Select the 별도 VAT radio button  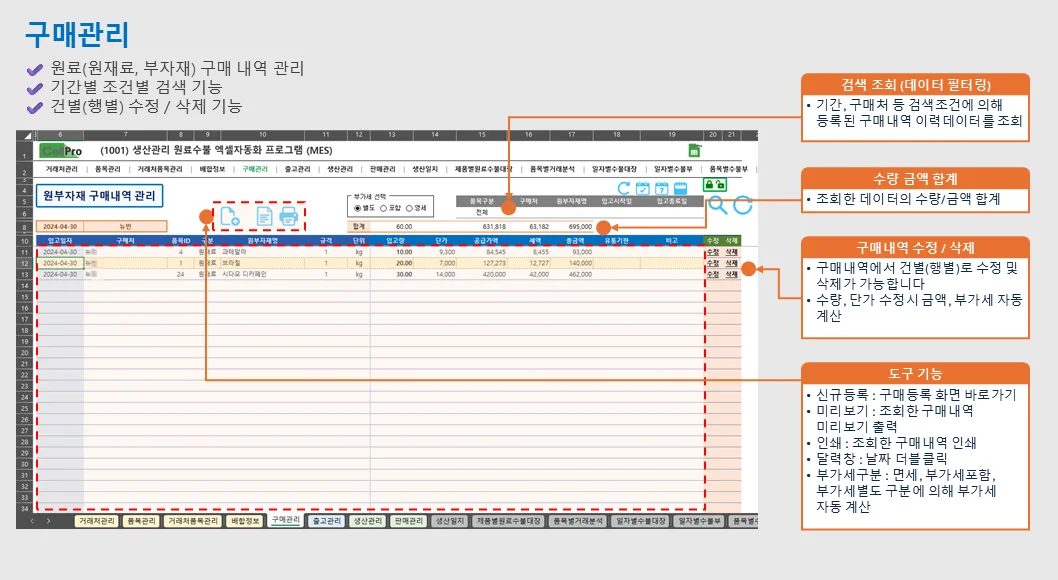coord(357,206)
